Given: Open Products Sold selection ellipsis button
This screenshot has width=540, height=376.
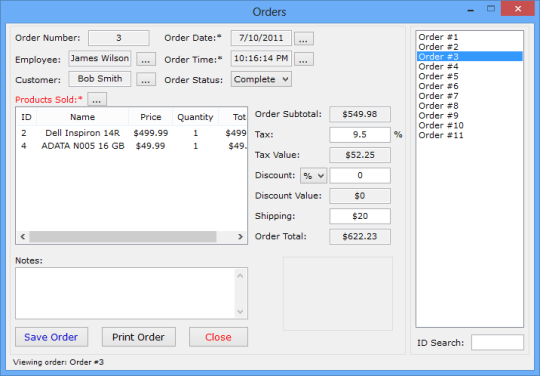Looking at the screenshot, I should 97,100.
